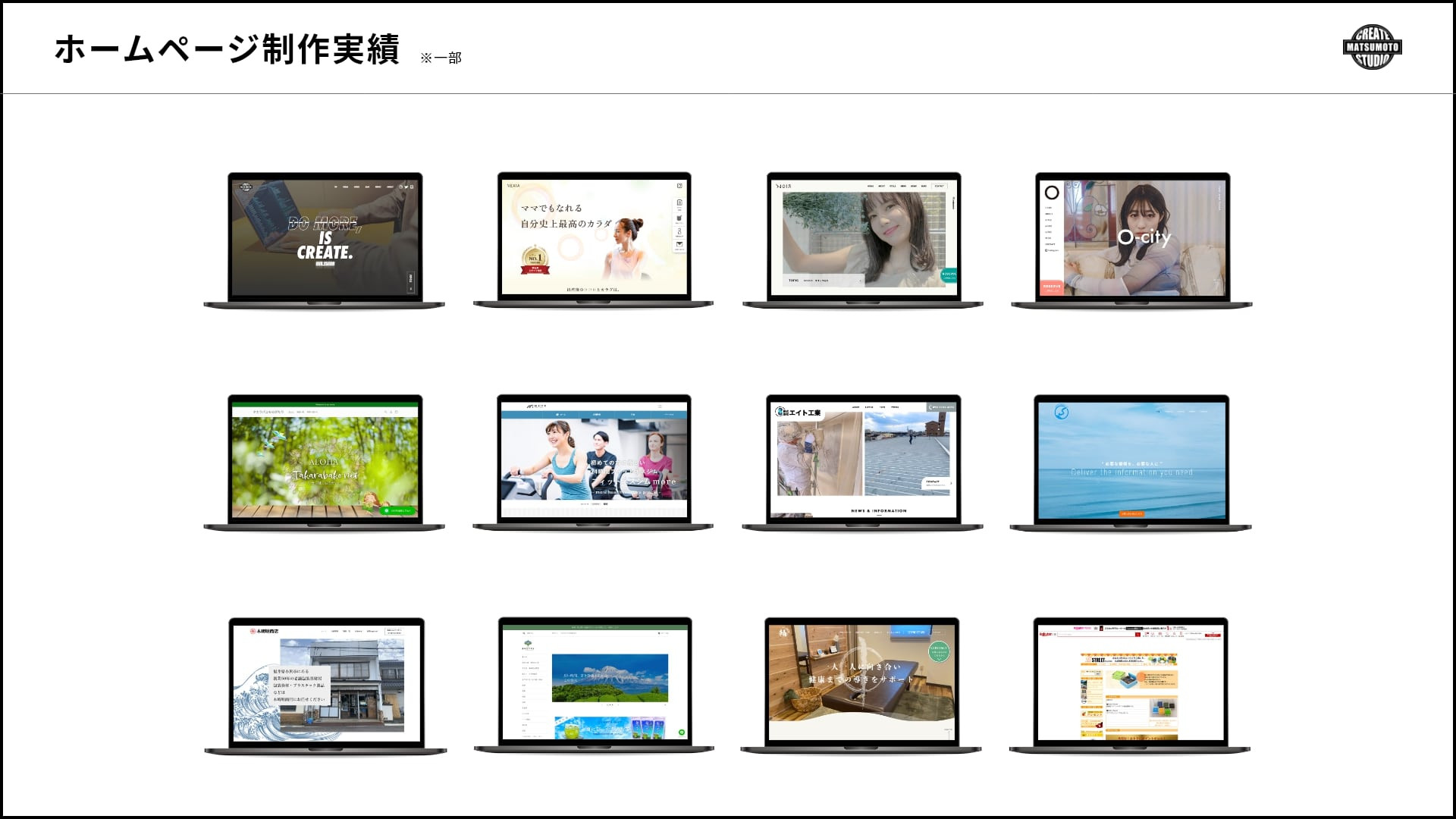1456x819 pixels.
Task: Open the search icon on the Takarabako.net header
Action: pyautogui.click(x=384, y=412)
